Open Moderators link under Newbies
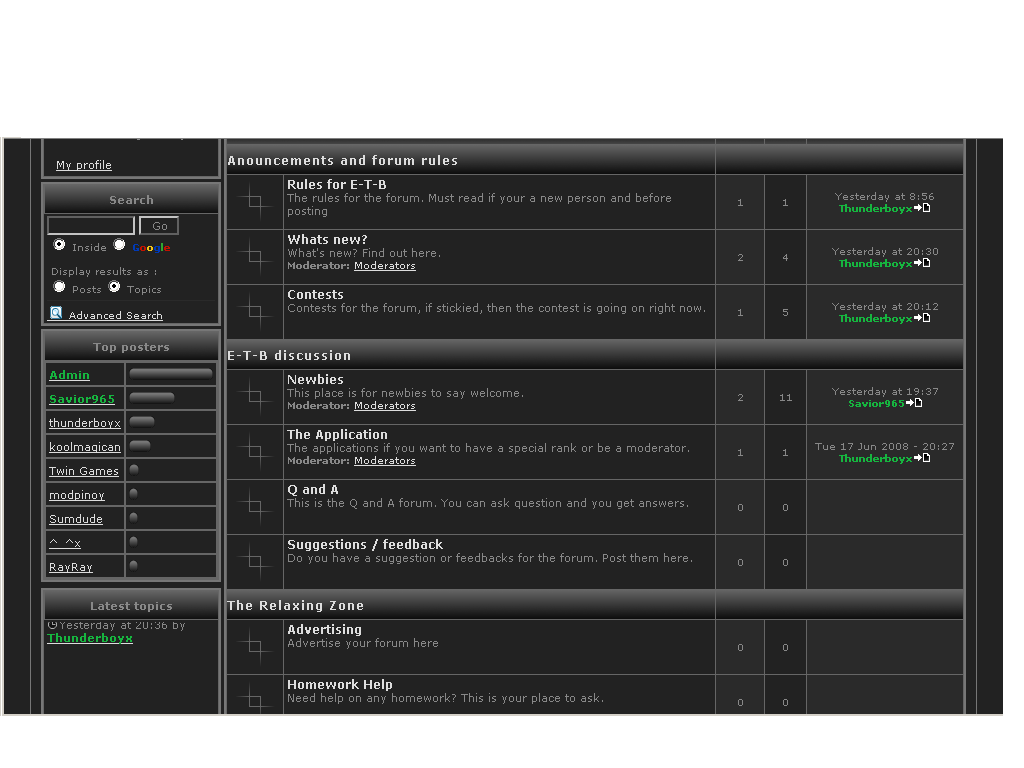1024x768 pixels. [x=385, y=406]
